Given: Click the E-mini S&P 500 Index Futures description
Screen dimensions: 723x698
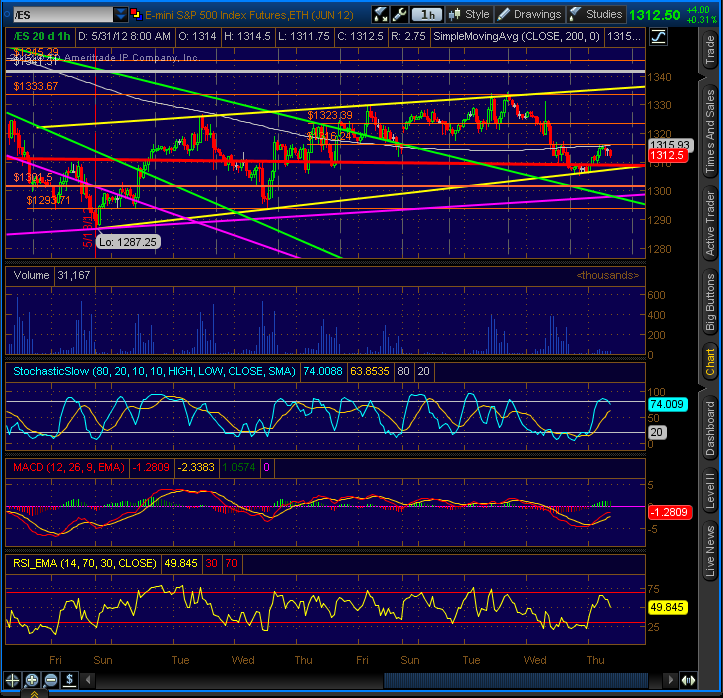Looking at the screenshot, I should coord(249,15).
